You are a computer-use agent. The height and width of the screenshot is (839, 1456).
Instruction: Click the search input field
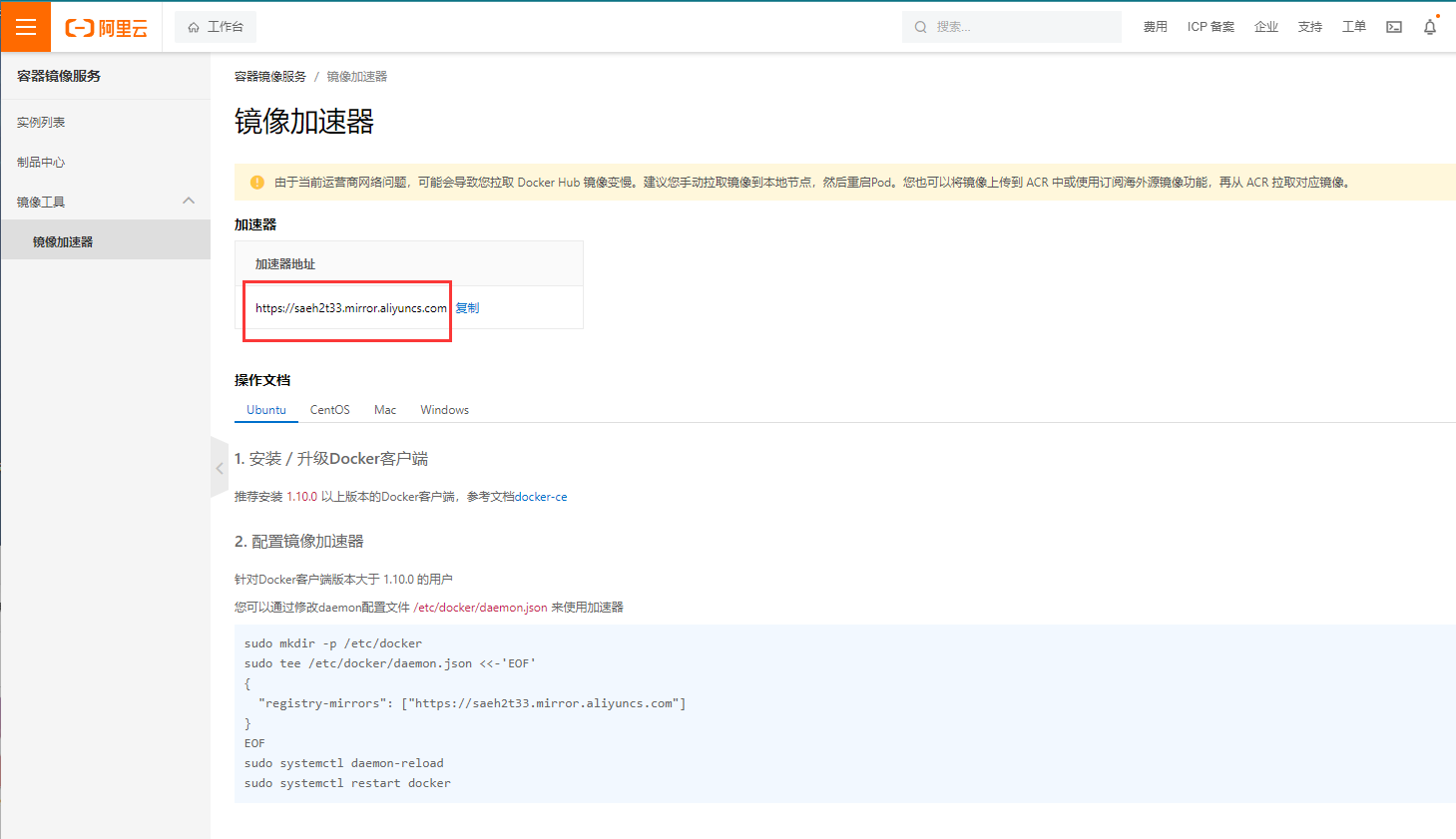tap(1012, 27)
